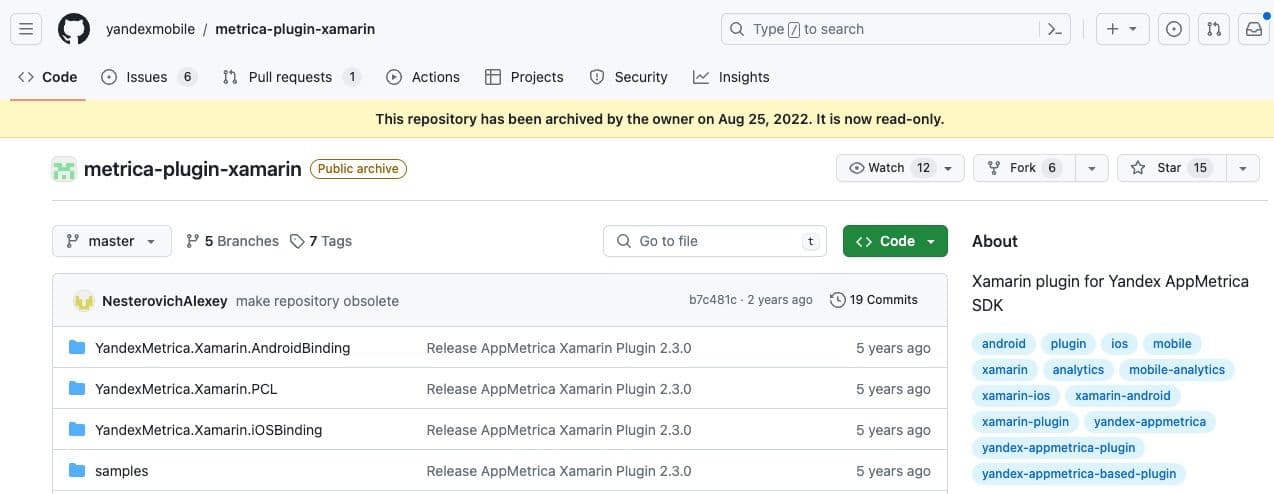The image size is (1274, 494).
Task: Expand the master branch selector
Action: (x=111, y=241)
